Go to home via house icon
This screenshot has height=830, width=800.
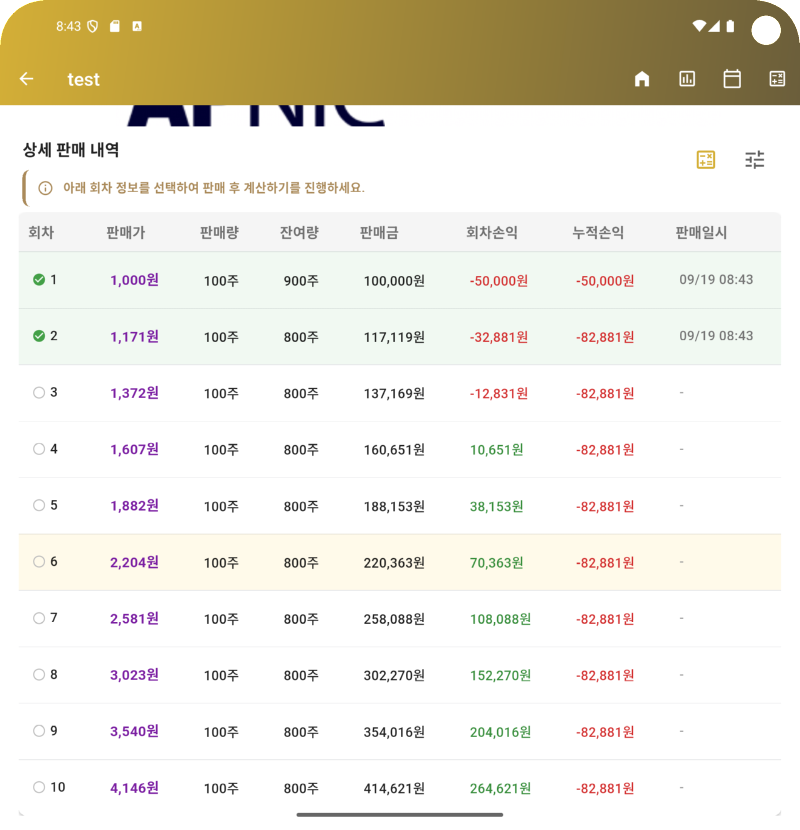tap(642, 79)
